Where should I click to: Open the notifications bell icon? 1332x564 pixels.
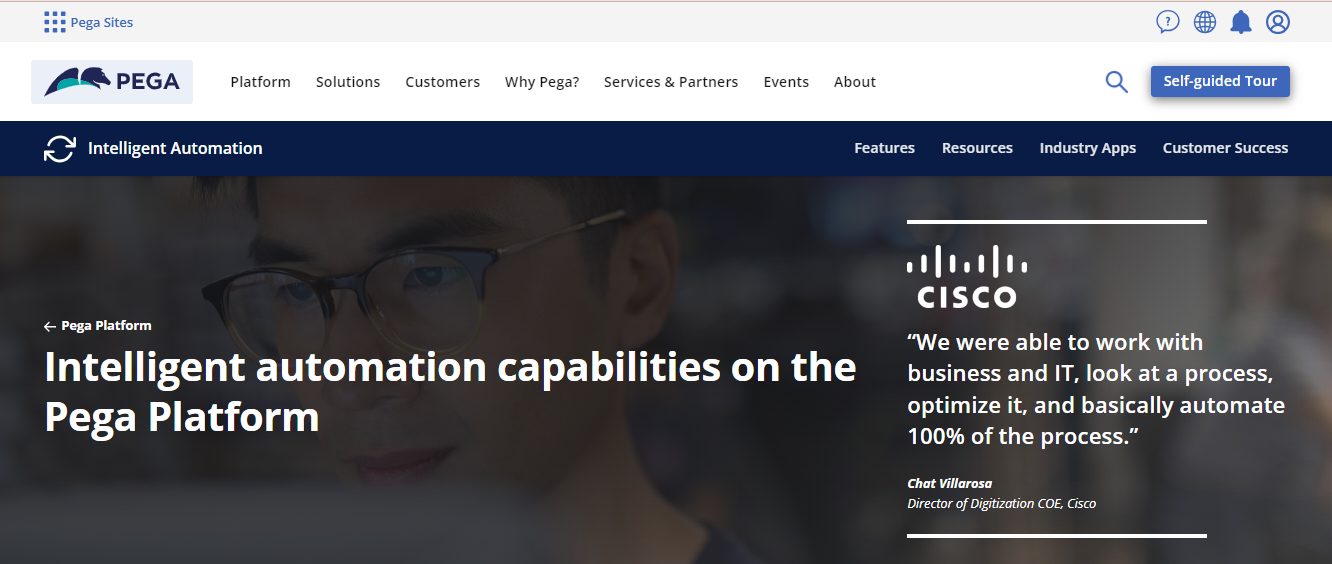coord(1241,22)
